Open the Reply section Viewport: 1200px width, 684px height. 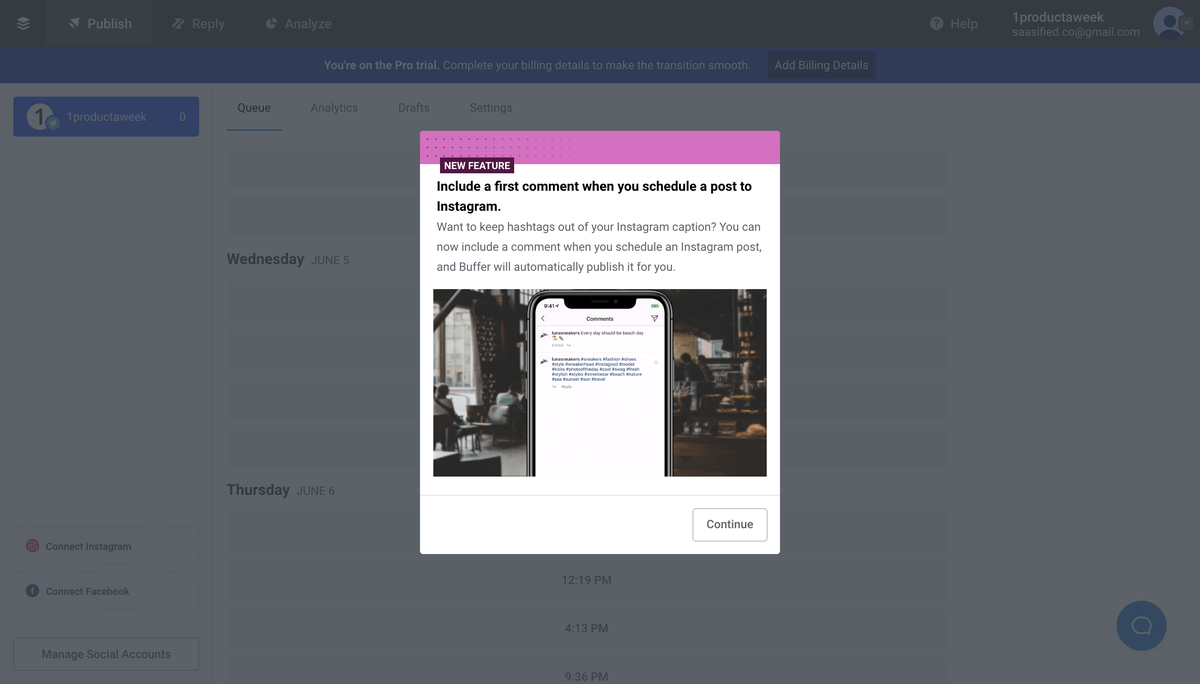pyautogui.click(x=198, y=23)
